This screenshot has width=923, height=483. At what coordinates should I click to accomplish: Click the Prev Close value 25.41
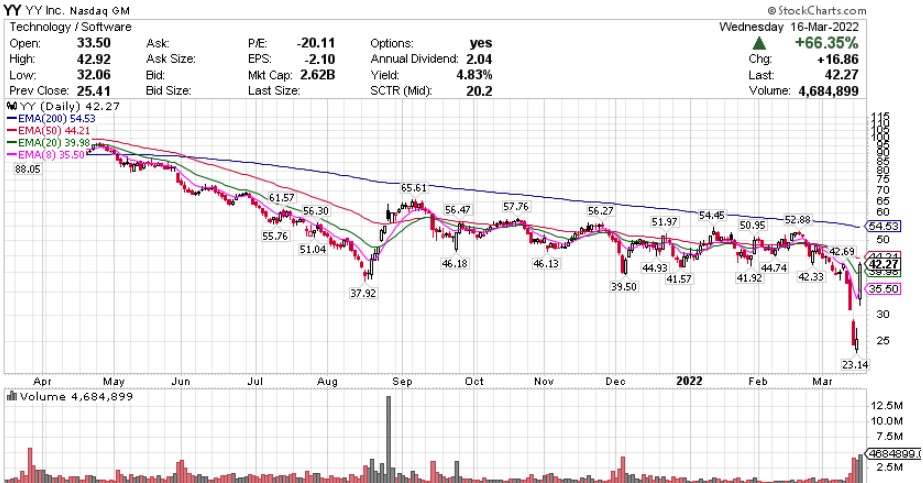93,91
